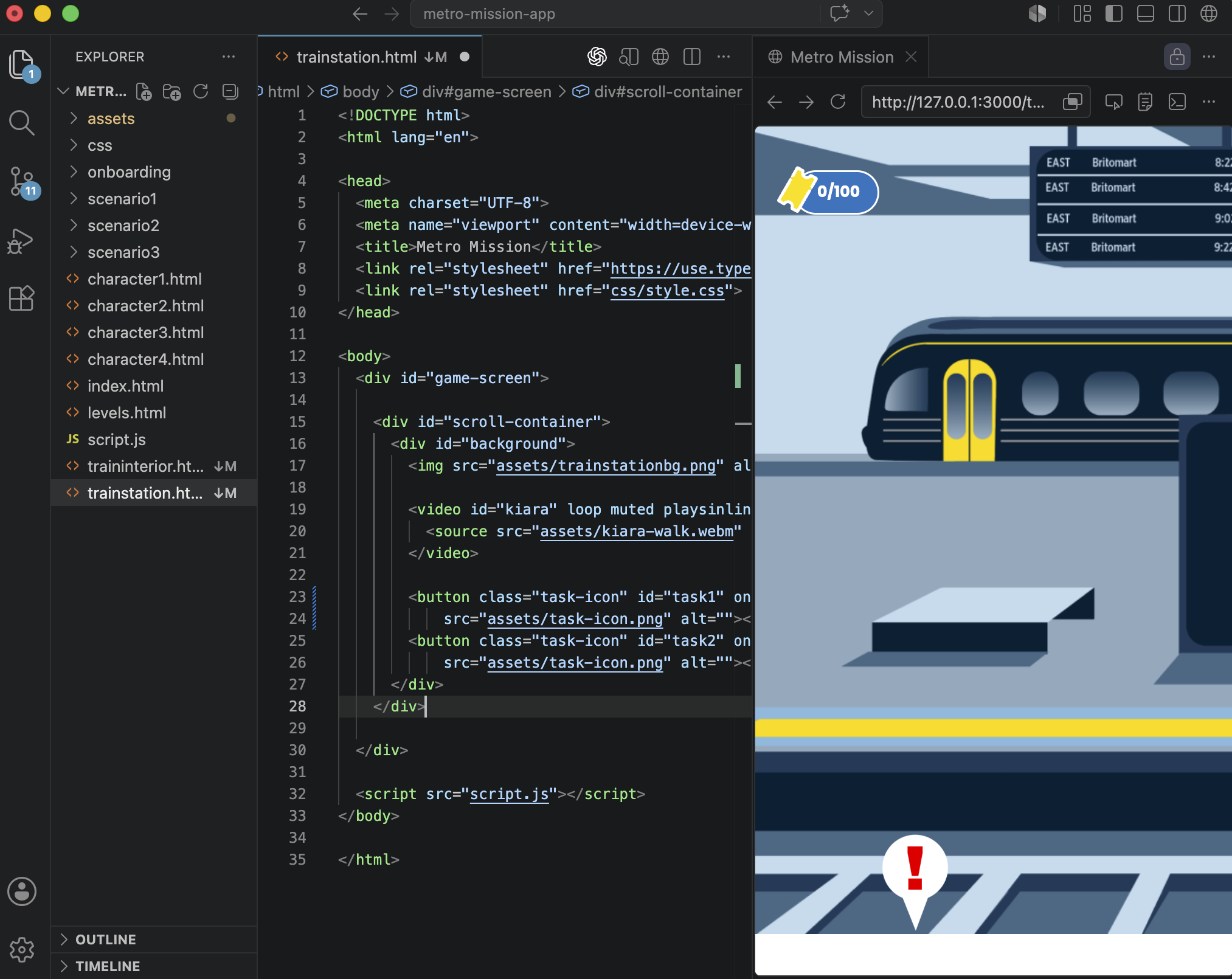Open the Manage settings gear
Viewport: 1232px width, 979px height.
click(x=22, y=949)
